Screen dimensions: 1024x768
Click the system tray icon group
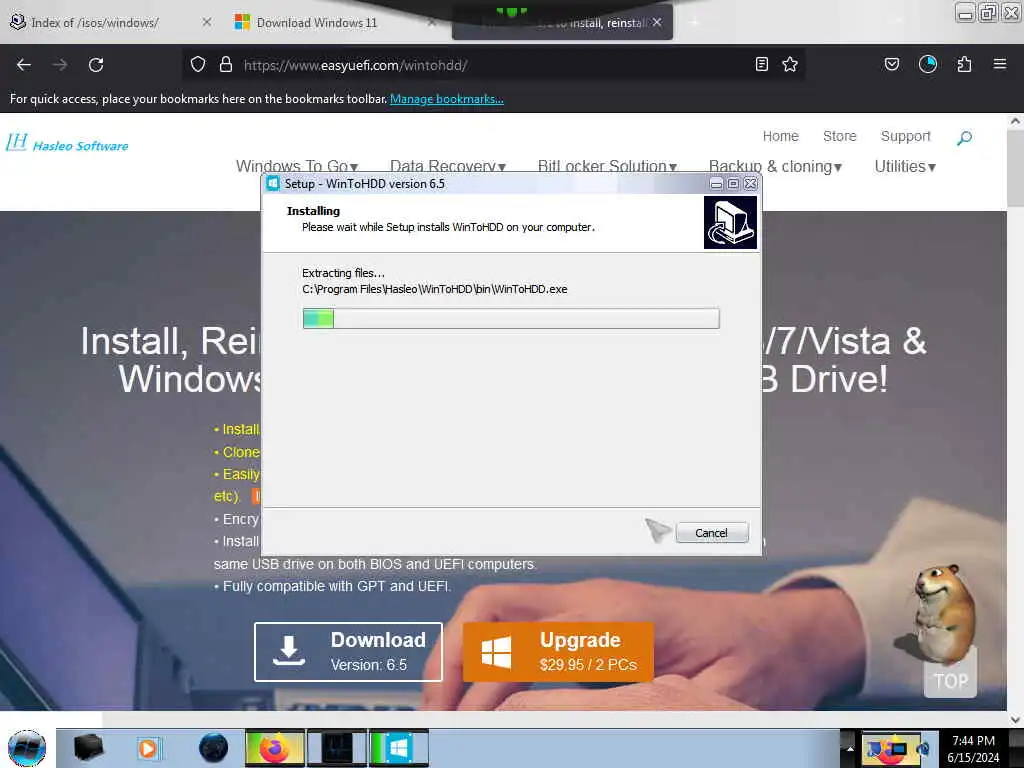pyautogui.click(x=898, y=748)
